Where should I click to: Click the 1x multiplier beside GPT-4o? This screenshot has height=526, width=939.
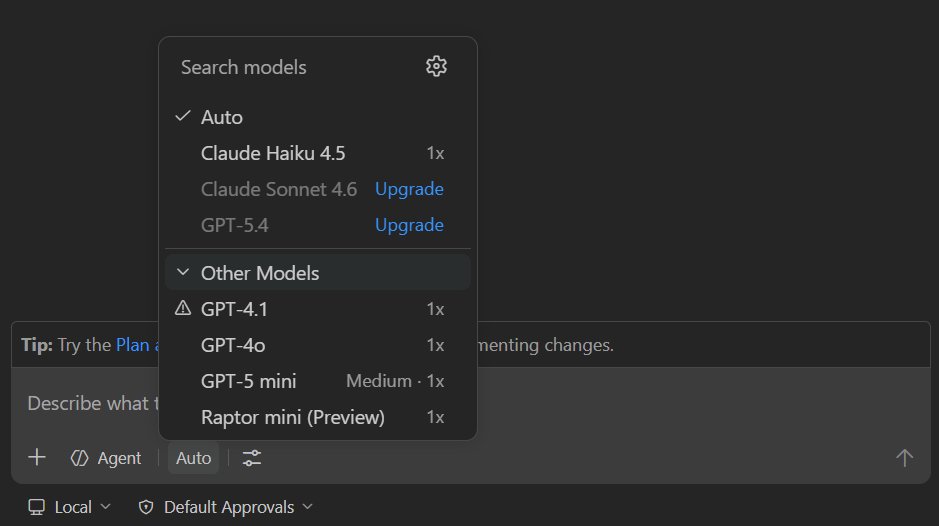[x=435, y=345]
